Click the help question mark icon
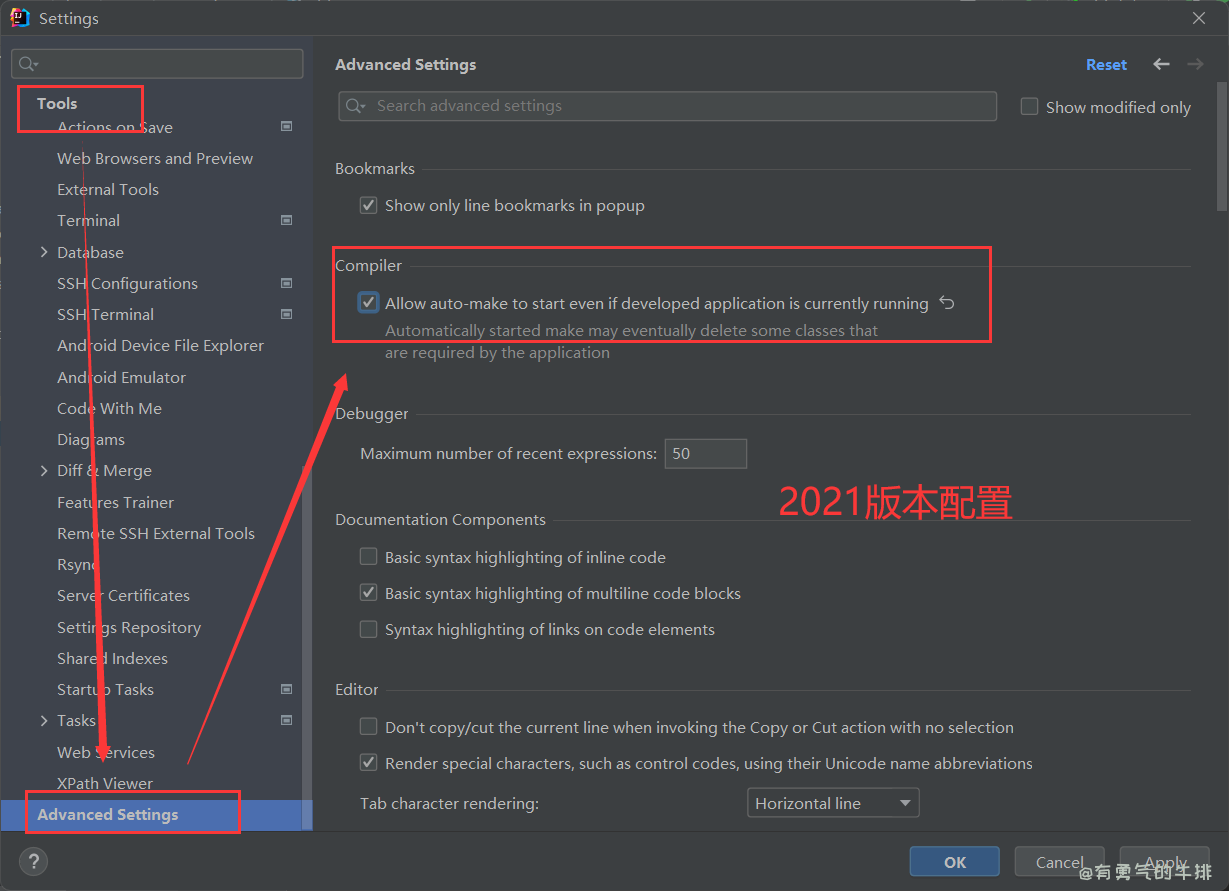Viewport: 1229px width, 891px height. point(33,861)
